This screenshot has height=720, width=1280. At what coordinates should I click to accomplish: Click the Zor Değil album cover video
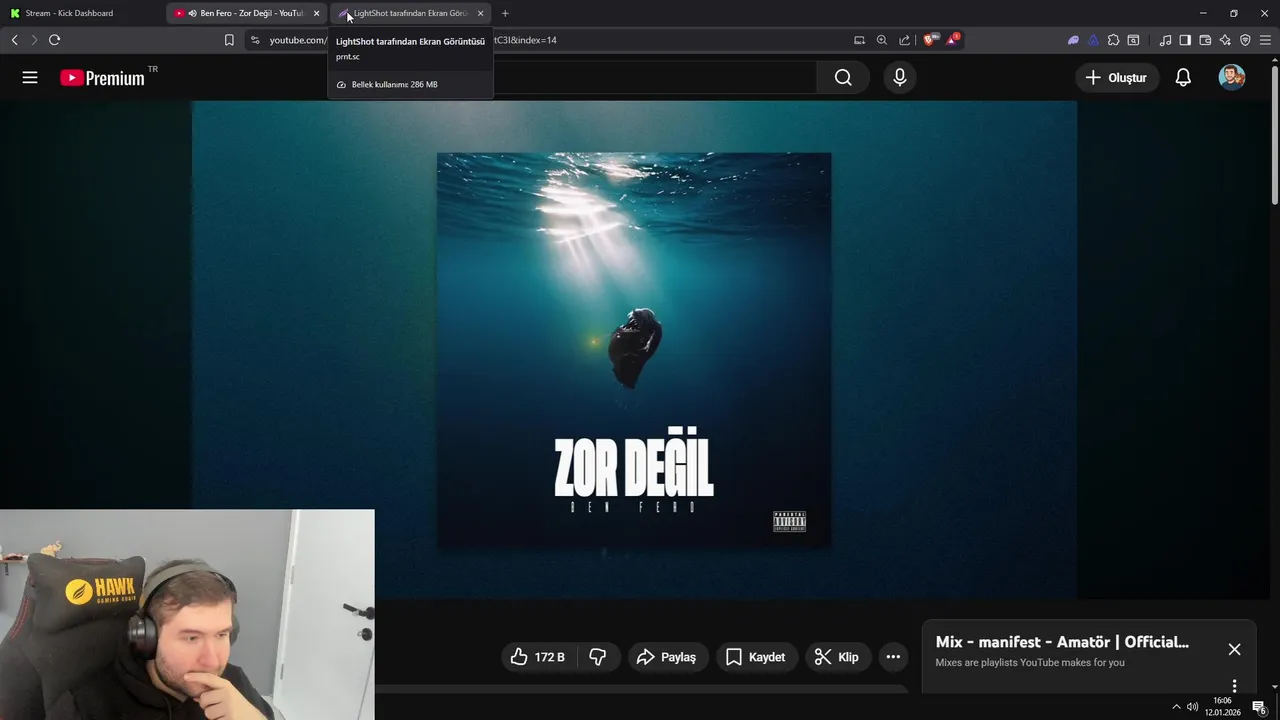(x=634, y=350)
